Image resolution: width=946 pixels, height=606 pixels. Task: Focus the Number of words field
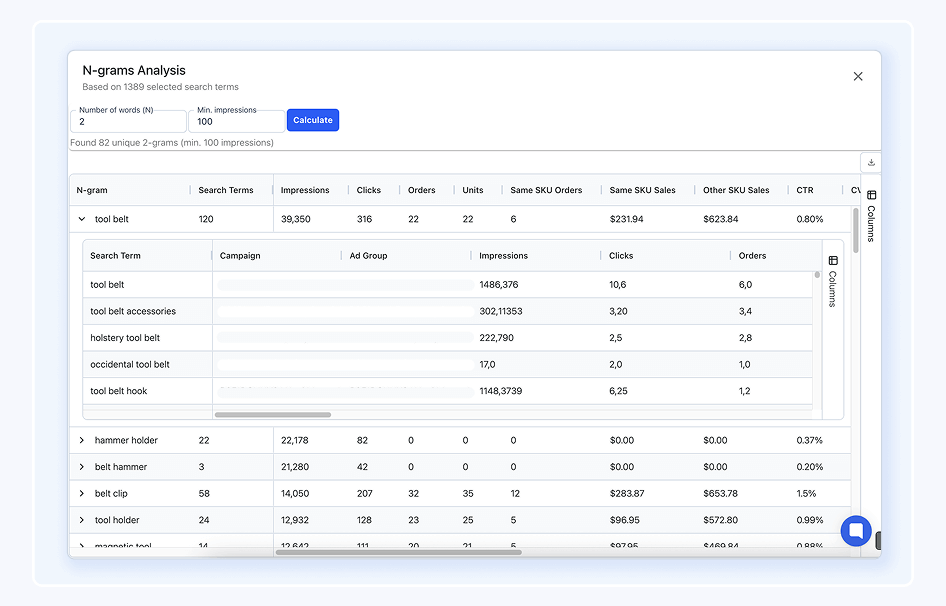pyautogui.click(x=128, y=122)
